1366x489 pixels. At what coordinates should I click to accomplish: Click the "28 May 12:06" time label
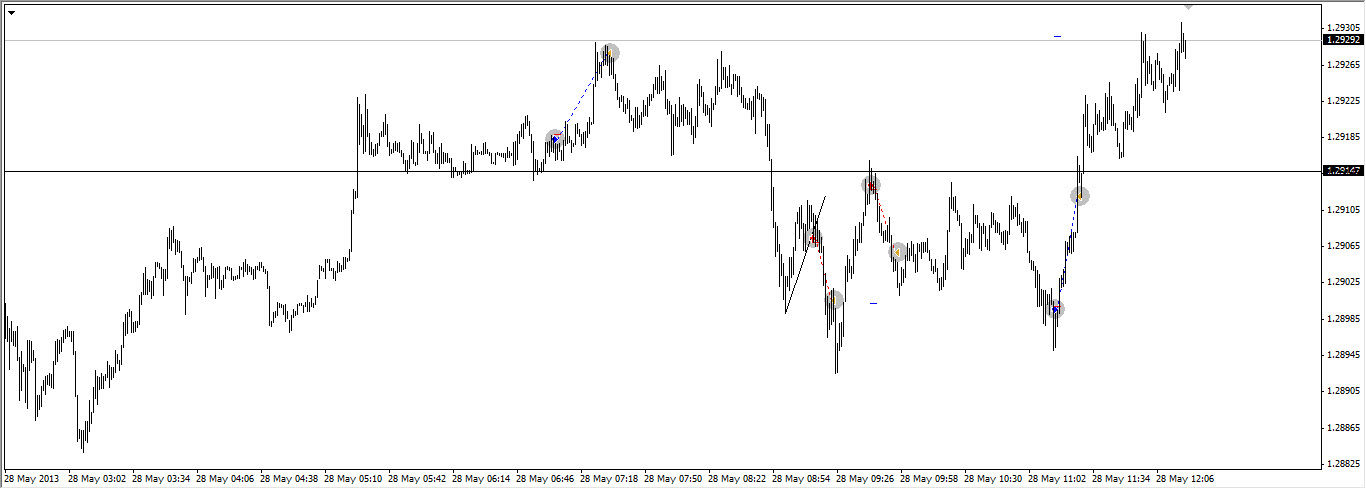pos(1186,479)
